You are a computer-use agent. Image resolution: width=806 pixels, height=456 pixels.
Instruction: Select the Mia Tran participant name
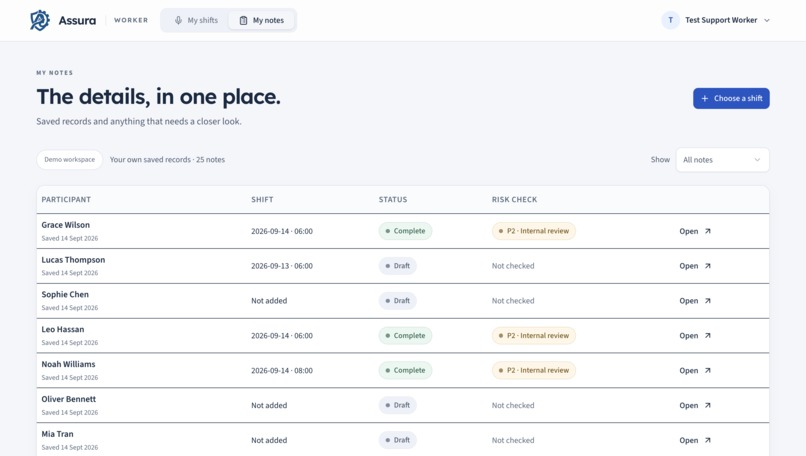coord(57,434)
